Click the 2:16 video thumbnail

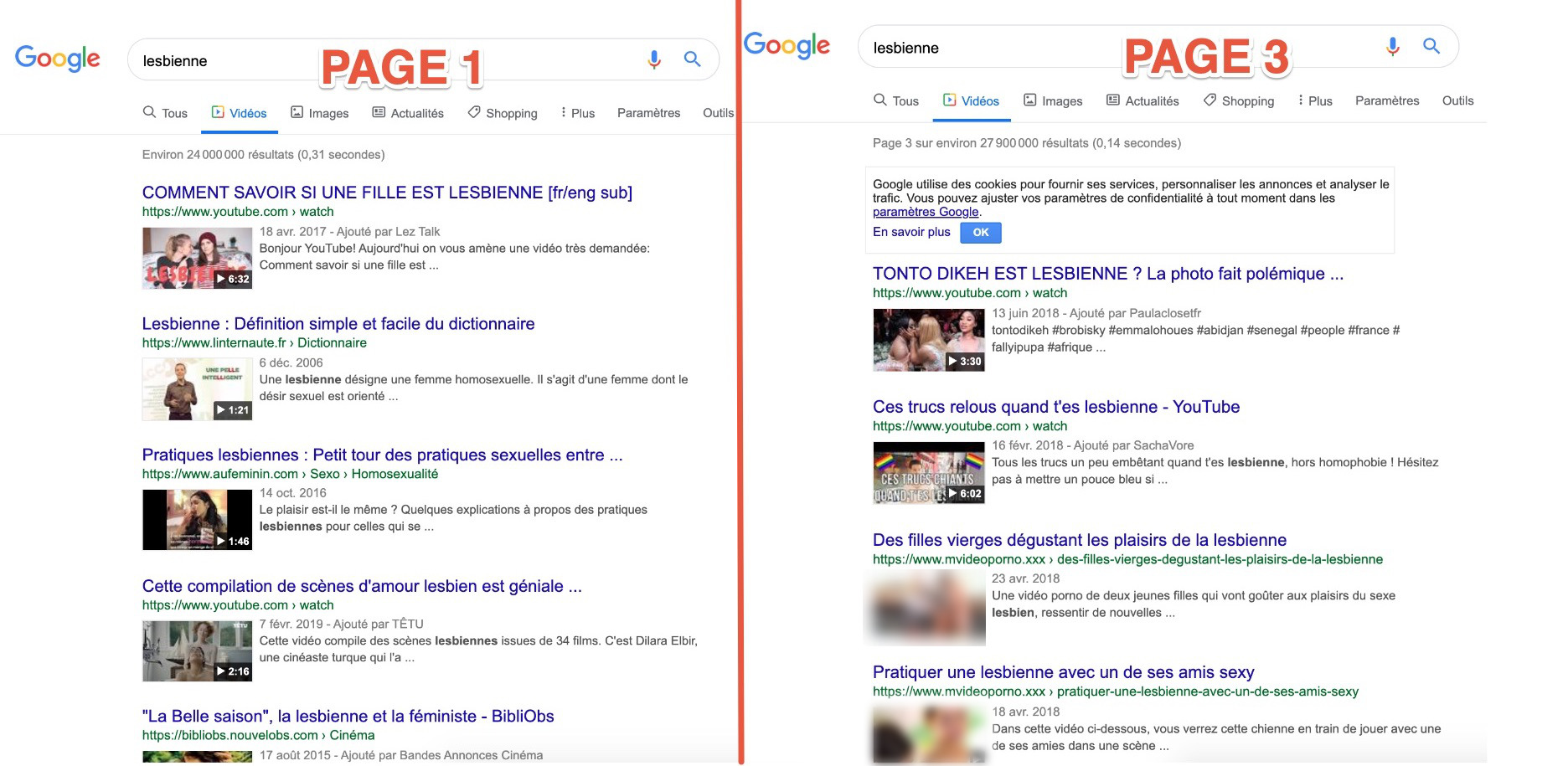pyautogui.click(x=197, y=650)
